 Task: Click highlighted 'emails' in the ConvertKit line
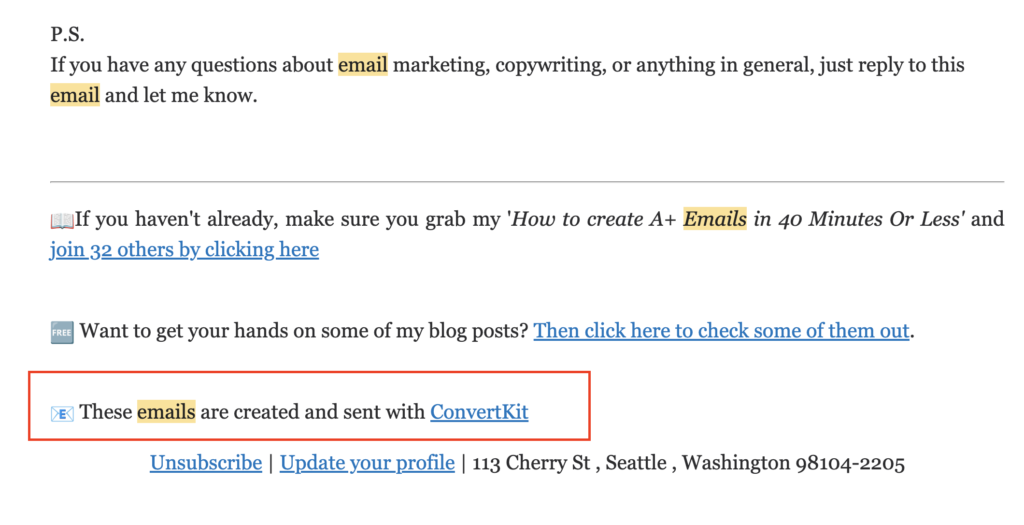(x=166, y=411)
